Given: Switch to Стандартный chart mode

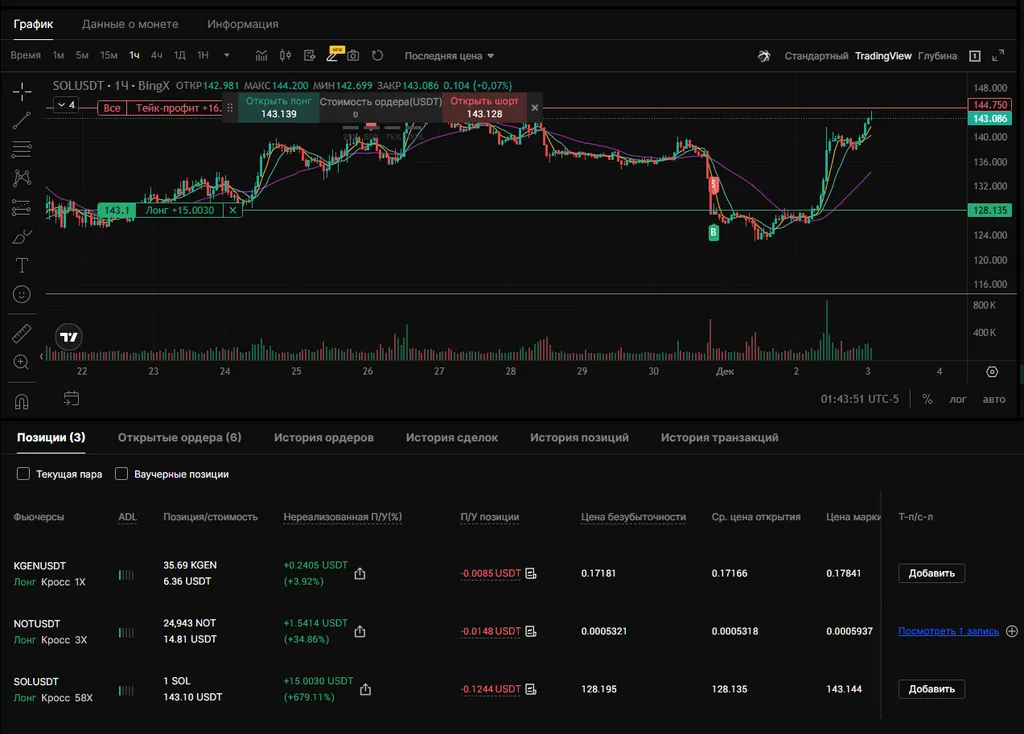Looking at the screenshot, I should (816, 56).
